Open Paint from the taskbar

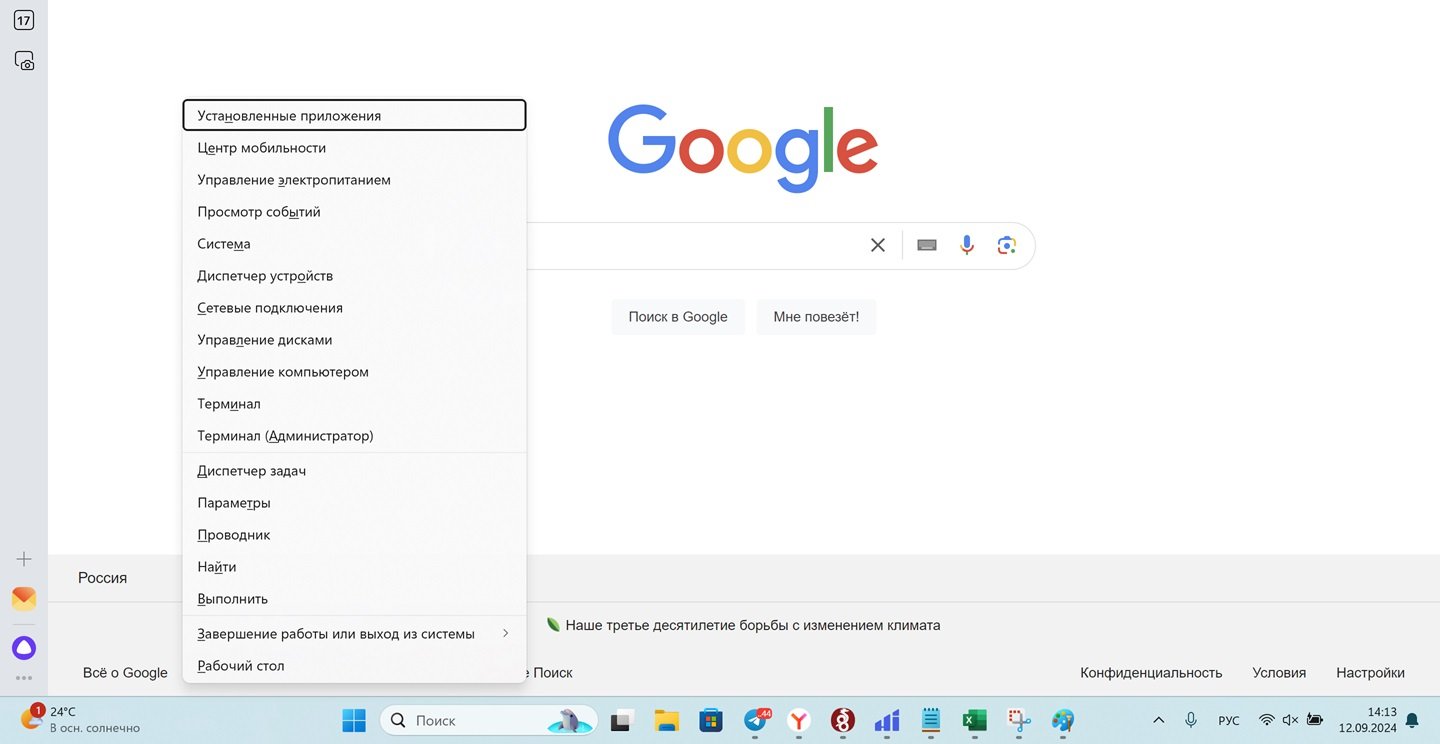[1063, 720]
